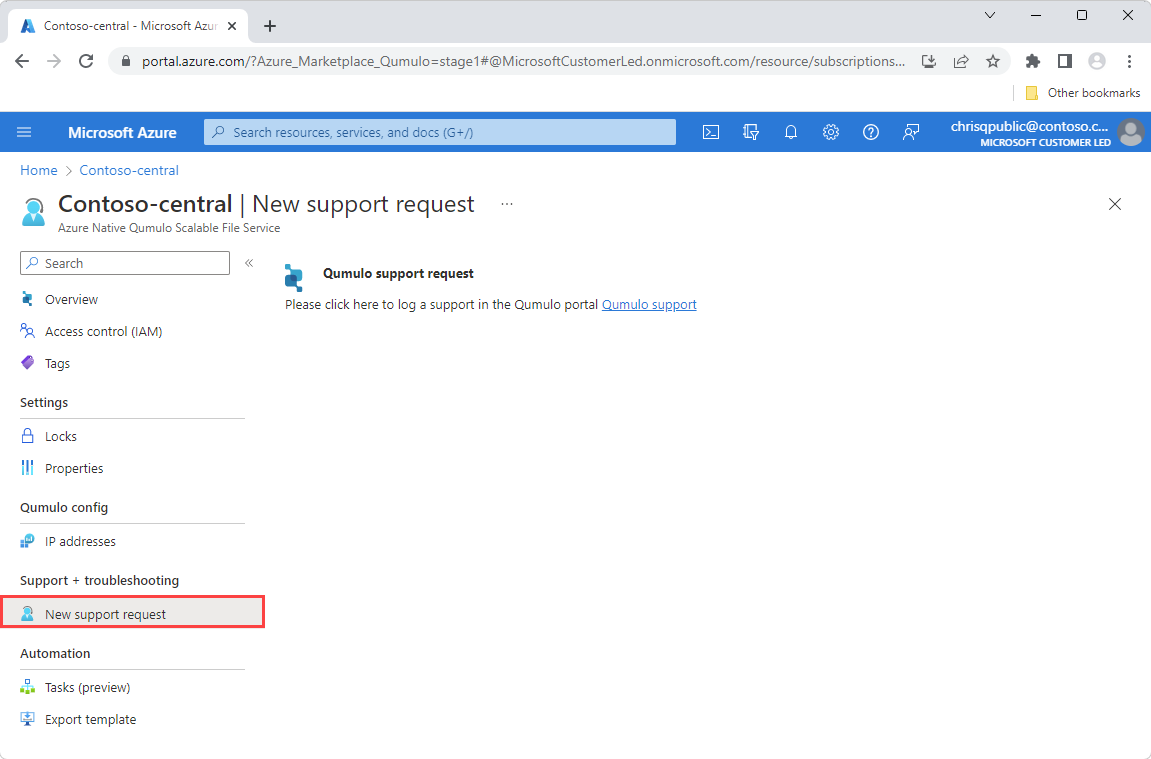The height and width of the screenshot is (759, 1151).
Task: Share this page from the address bar
Action: coord(961,61)
